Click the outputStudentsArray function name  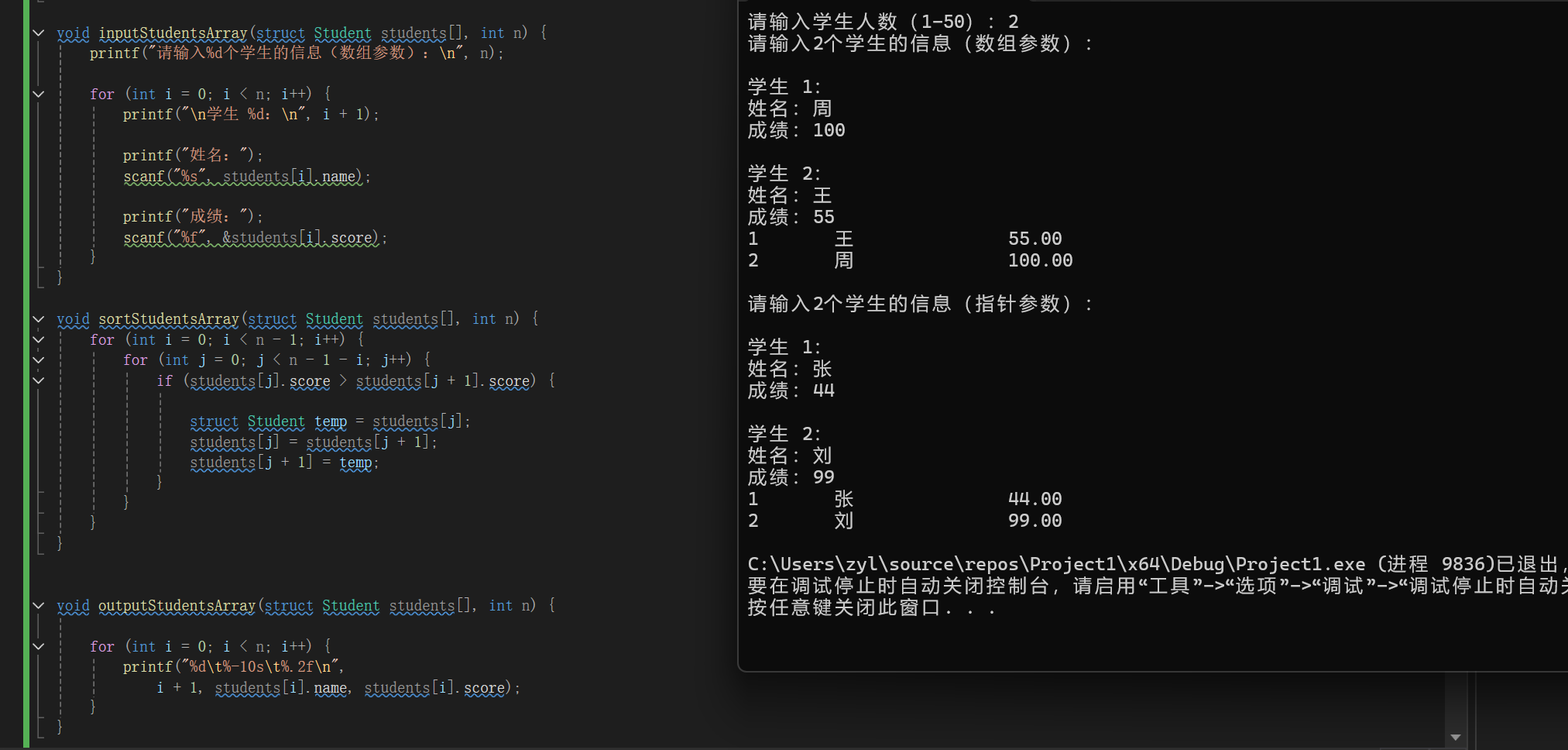pos(177,605)
